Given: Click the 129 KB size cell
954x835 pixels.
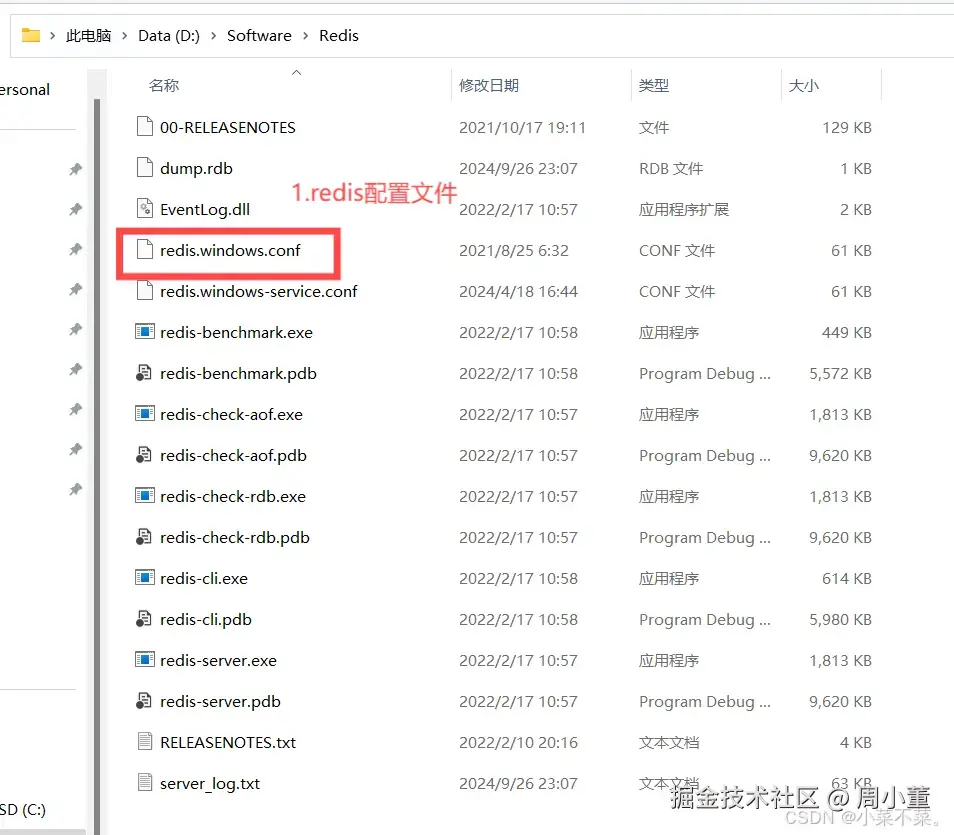Looking at the screenshot, I should (847, 127).
